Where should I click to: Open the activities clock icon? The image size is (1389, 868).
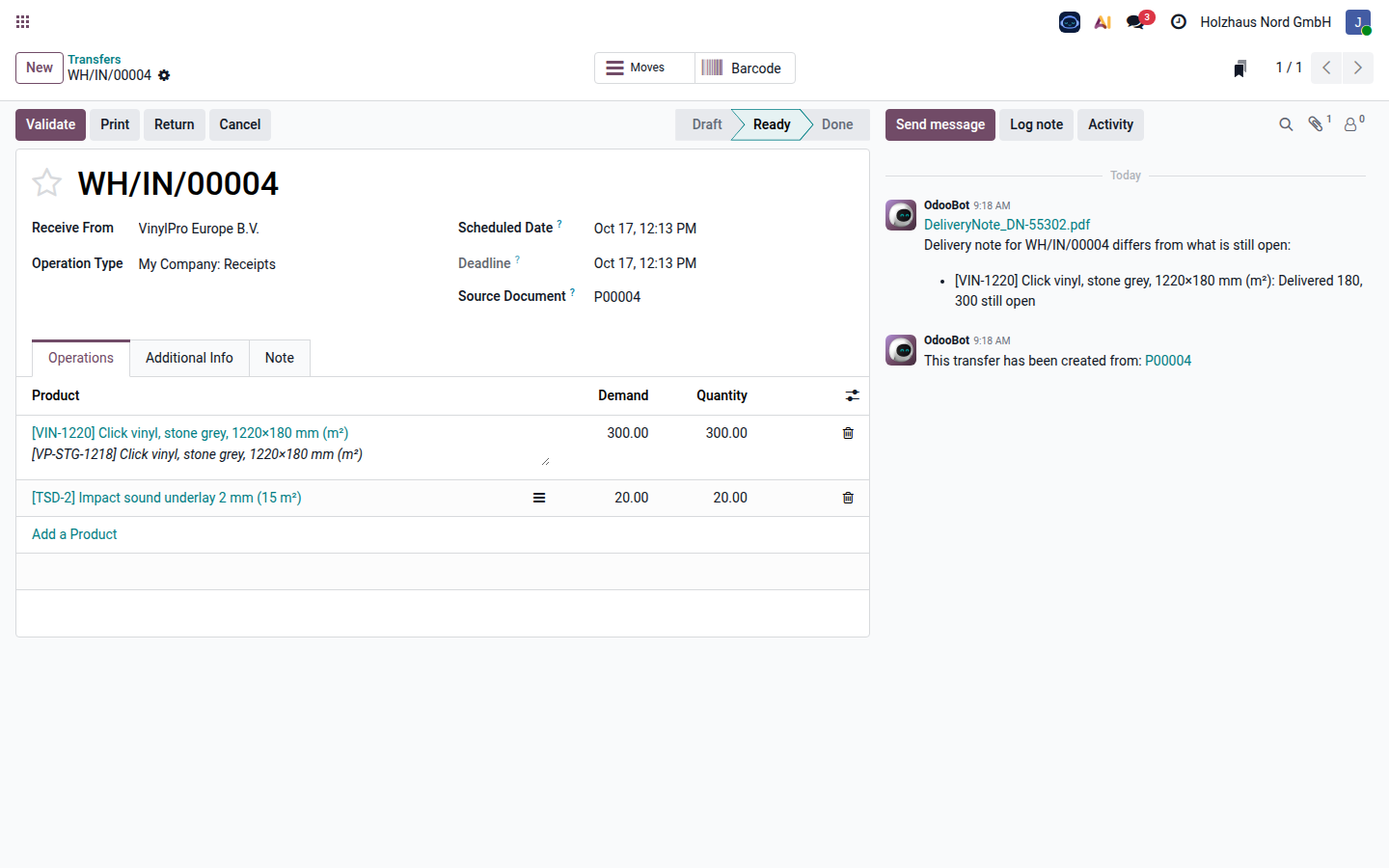coord(1179,21)
